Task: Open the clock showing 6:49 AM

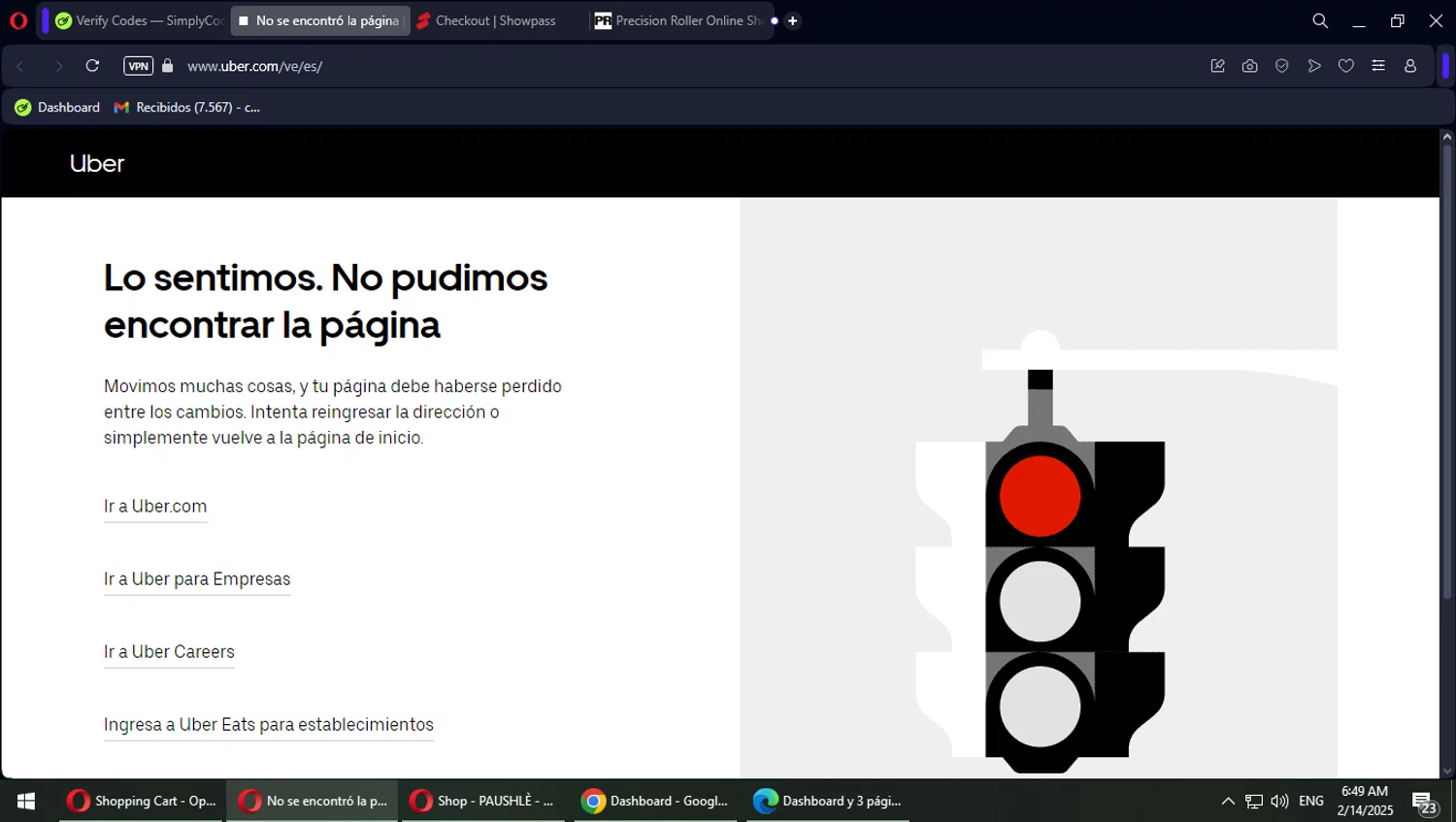Action: (1365, 801)
